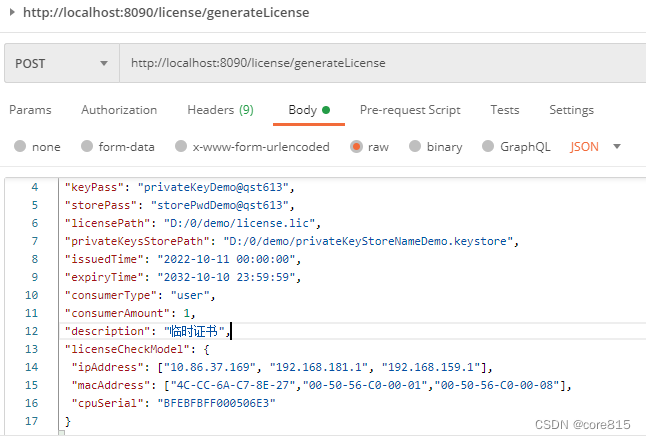This screenshot has width=646, height=439.
Task: Select the raw body radio button
Action: (x=356, y=146)
